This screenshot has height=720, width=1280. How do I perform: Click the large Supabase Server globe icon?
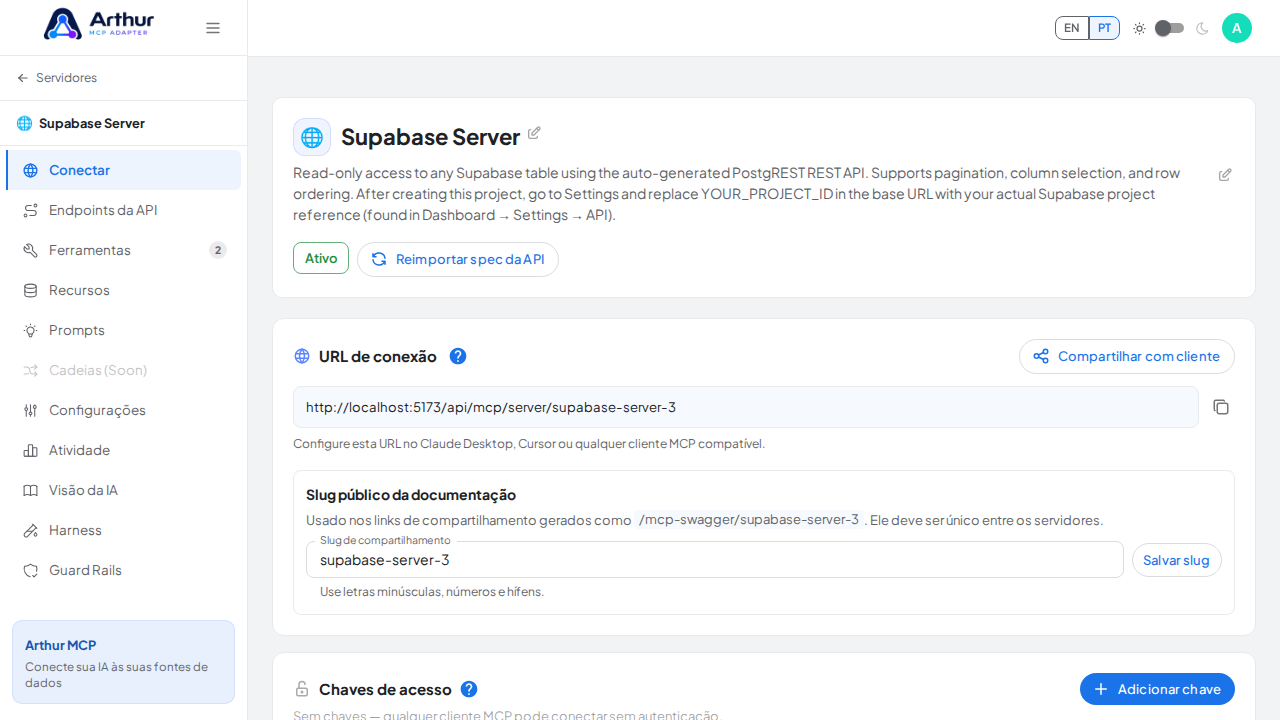pyautogui.click(x=312, y=137)
